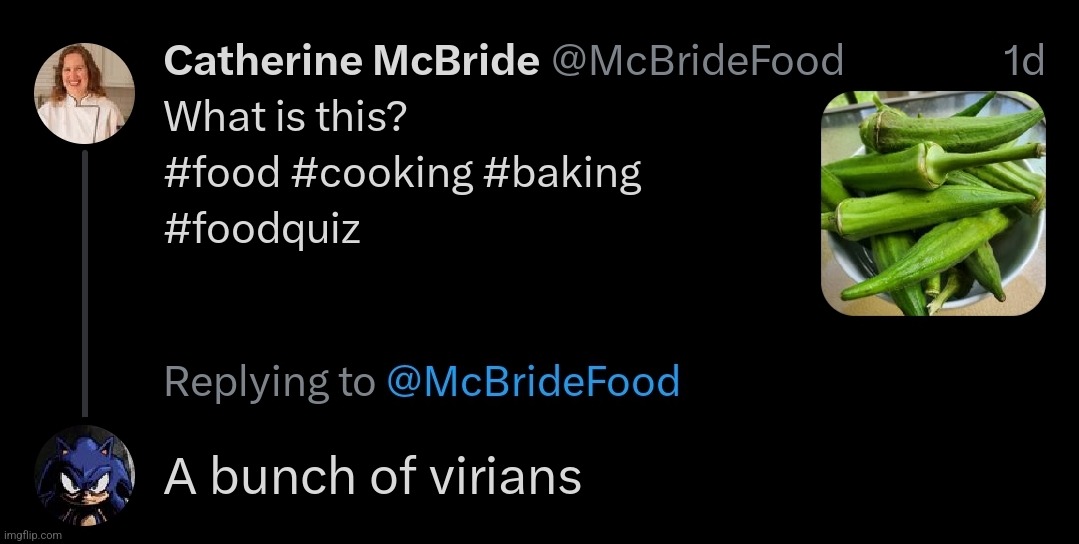
Task: Select the reply text "A bunch of virians"
Action: point(372,477)
